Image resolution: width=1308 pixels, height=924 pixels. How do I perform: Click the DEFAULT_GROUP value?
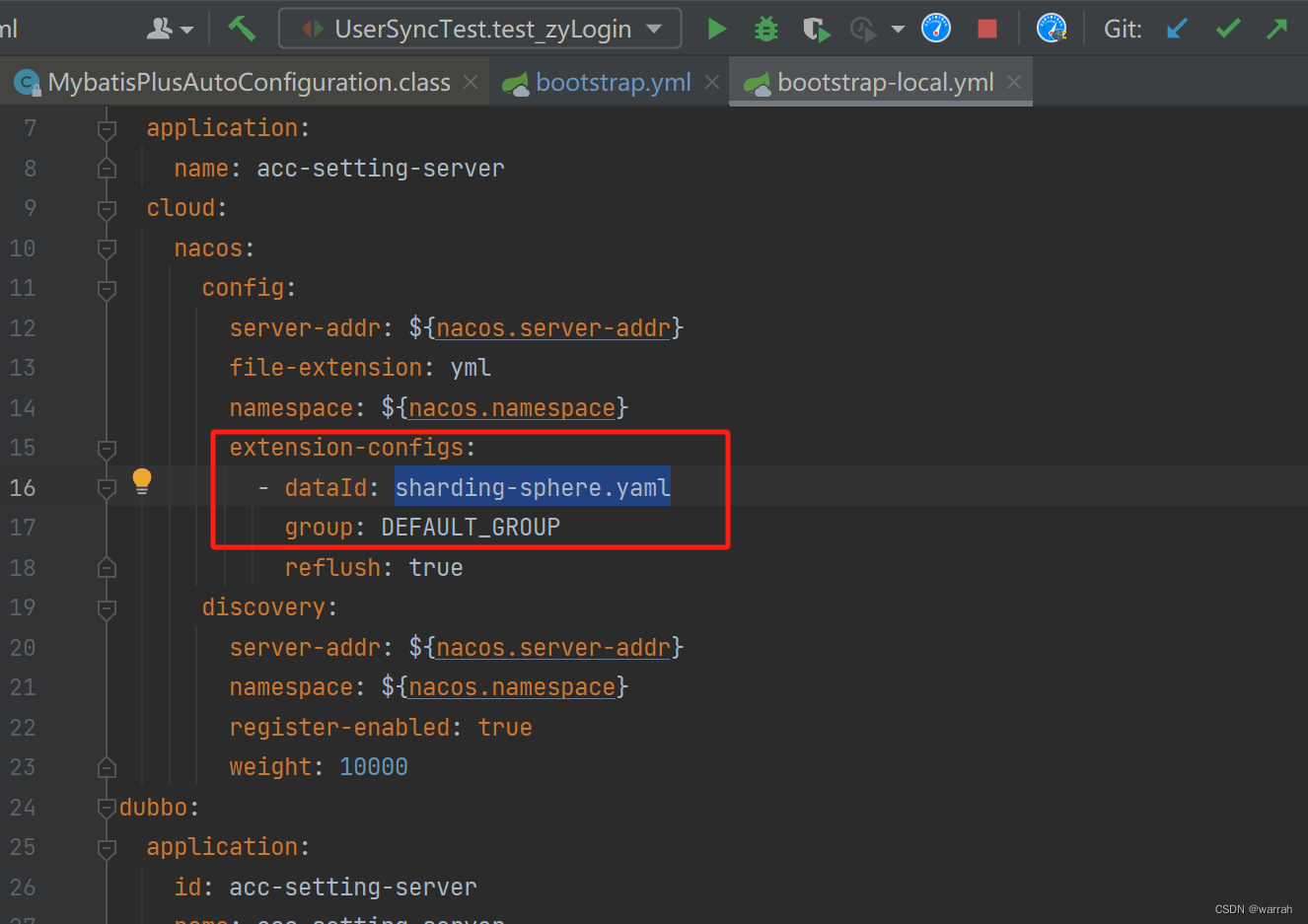471,528
